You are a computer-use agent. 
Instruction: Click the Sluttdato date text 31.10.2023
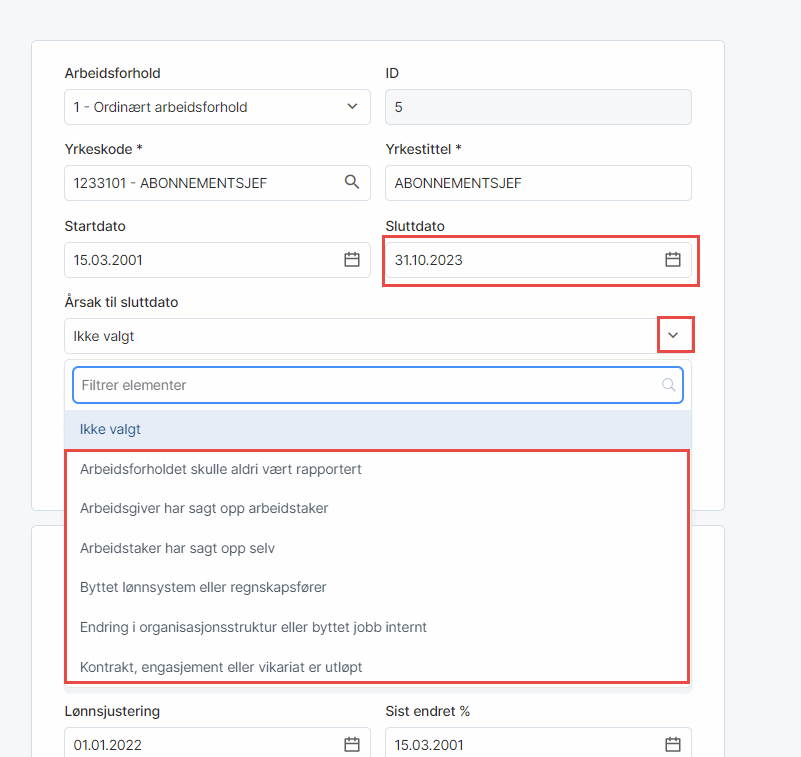pyautogui.click(x=429, y=260)
